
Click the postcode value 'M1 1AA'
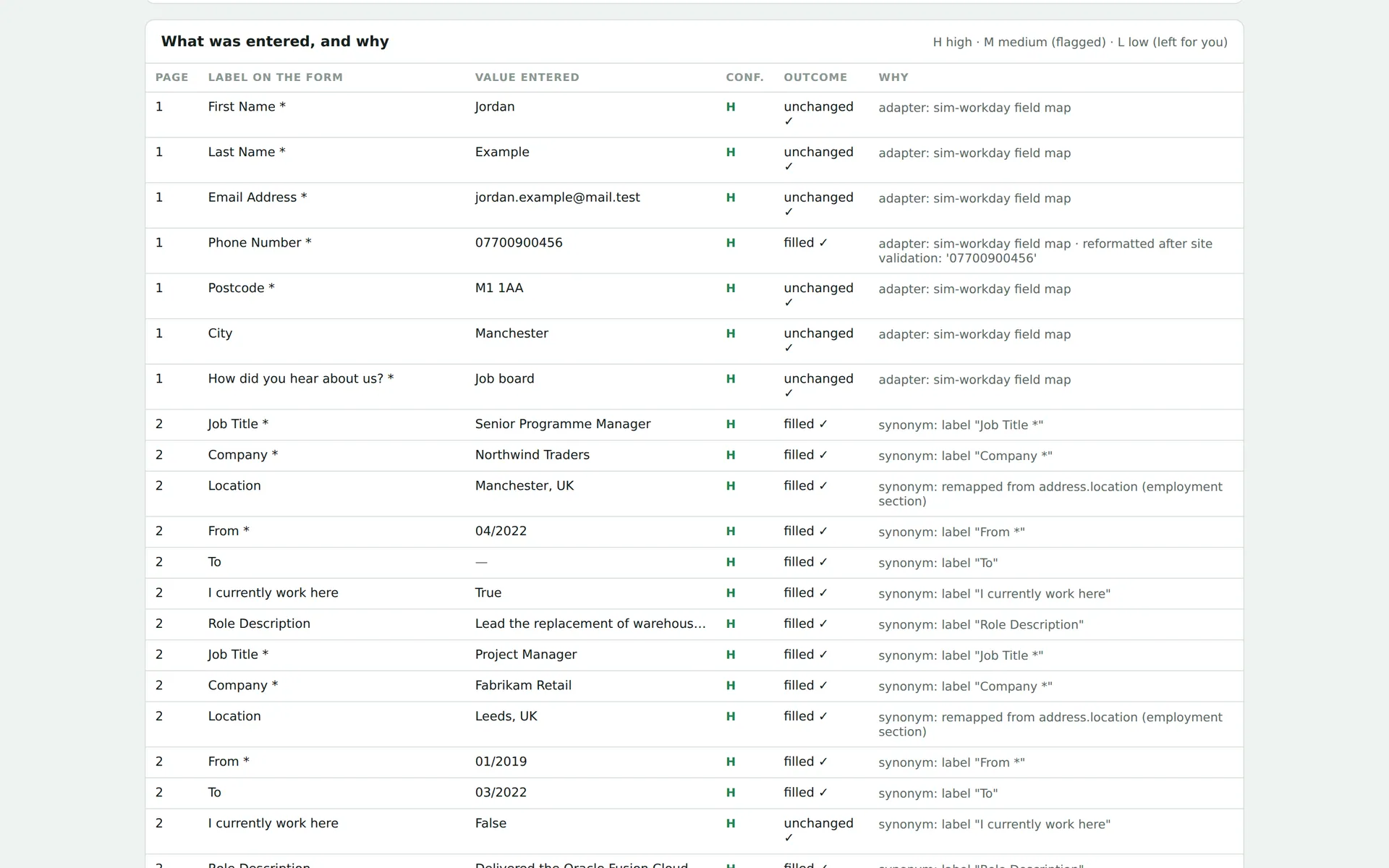499,288
